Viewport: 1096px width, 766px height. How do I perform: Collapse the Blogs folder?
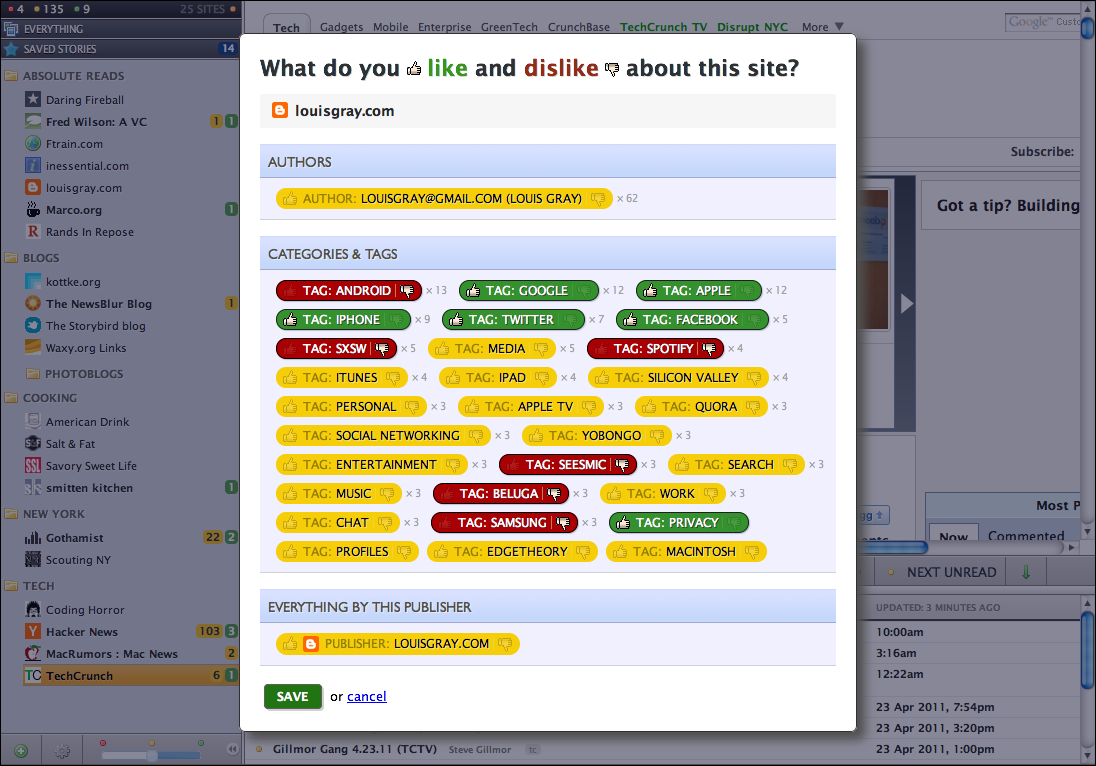[x=10, y=257]
